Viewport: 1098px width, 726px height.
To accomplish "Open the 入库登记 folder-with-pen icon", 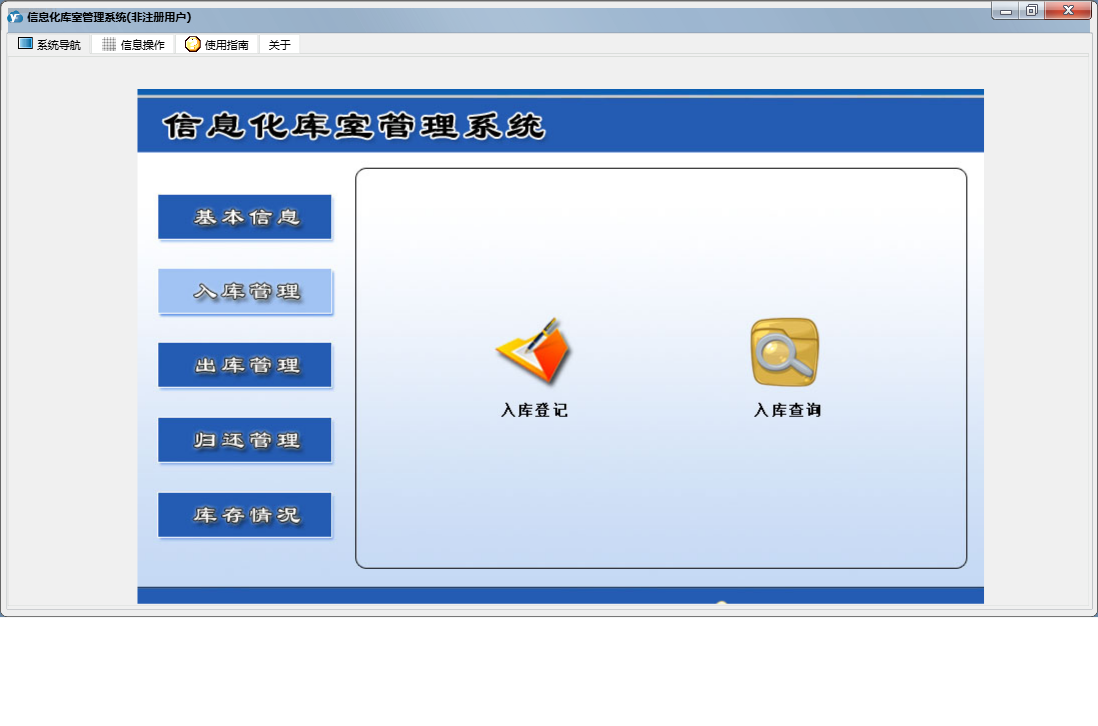I will 535,351.
